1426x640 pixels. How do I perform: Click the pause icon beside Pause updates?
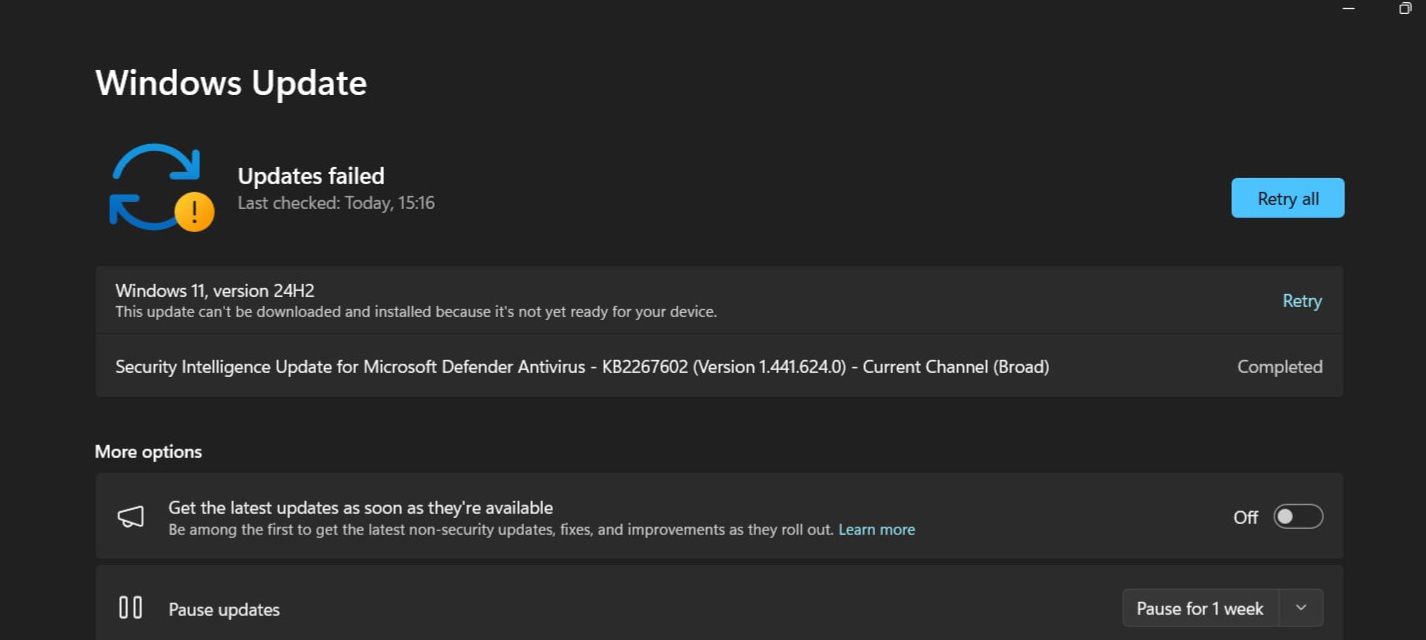131,608
